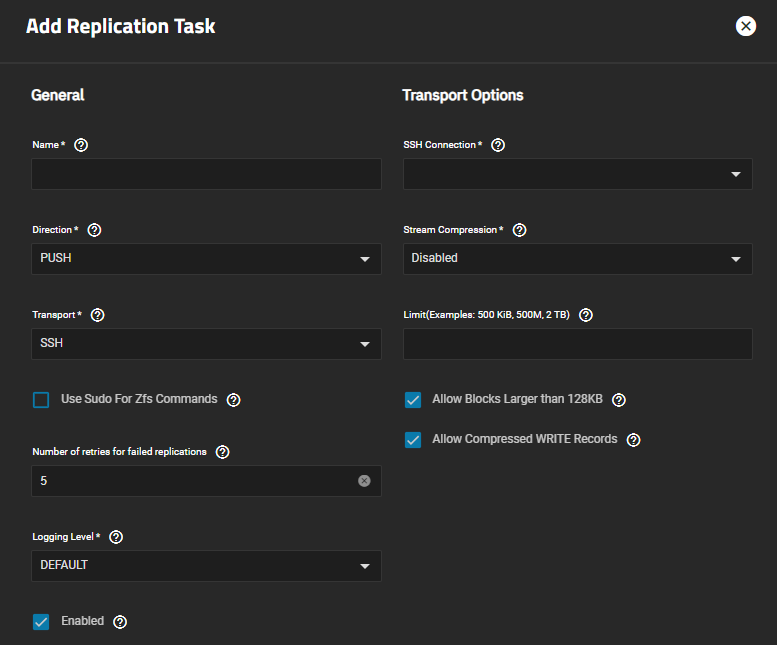The image size is (777, 645).
Task: Close the Add Replication Task panel
Action: click(746, 27)
